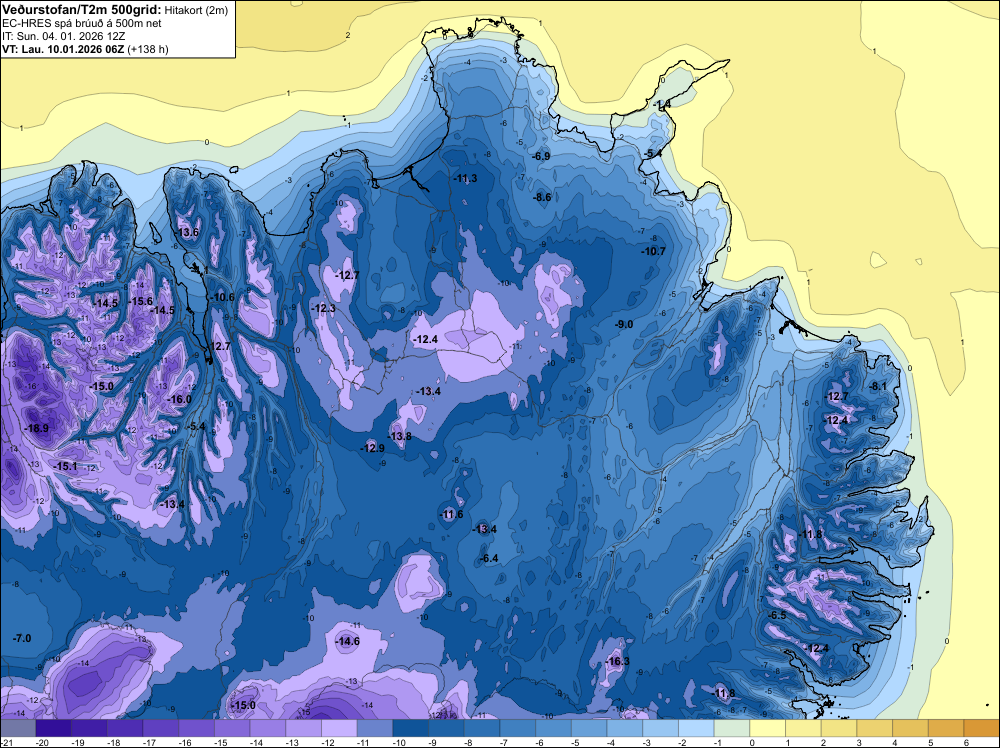Click the -10.6 temperature label

coord(222,297)
